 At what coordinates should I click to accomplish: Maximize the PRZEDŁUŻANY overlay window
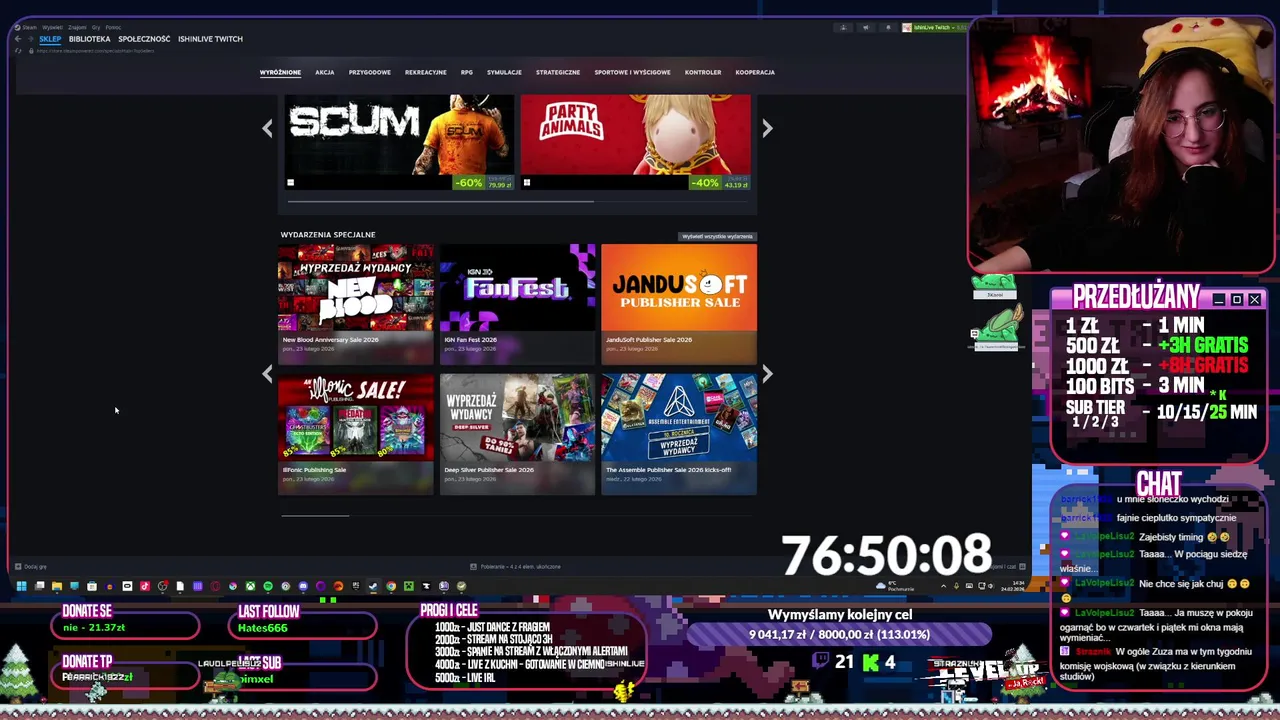[x=1237, y=300]
